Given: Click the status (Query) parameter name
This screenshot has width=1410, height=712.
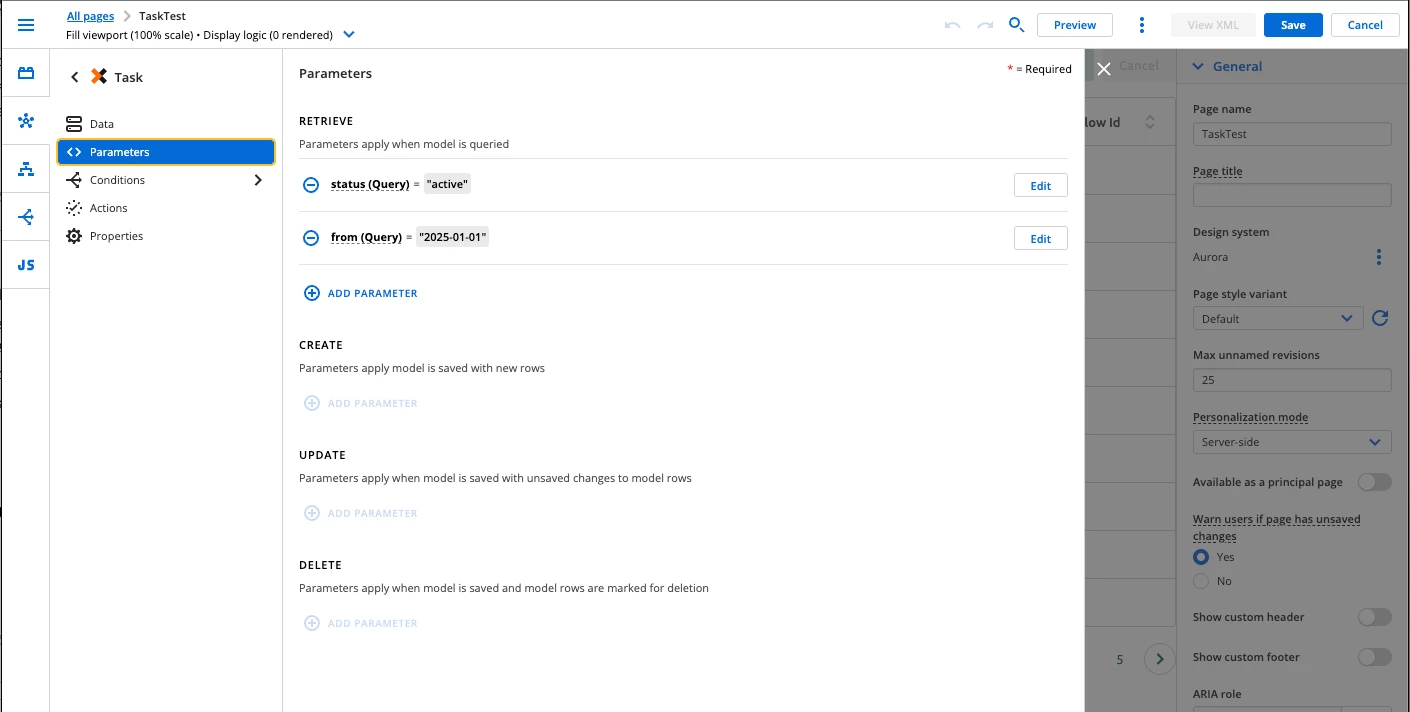Looking at the screenshot, I should (x=370, y=185).
